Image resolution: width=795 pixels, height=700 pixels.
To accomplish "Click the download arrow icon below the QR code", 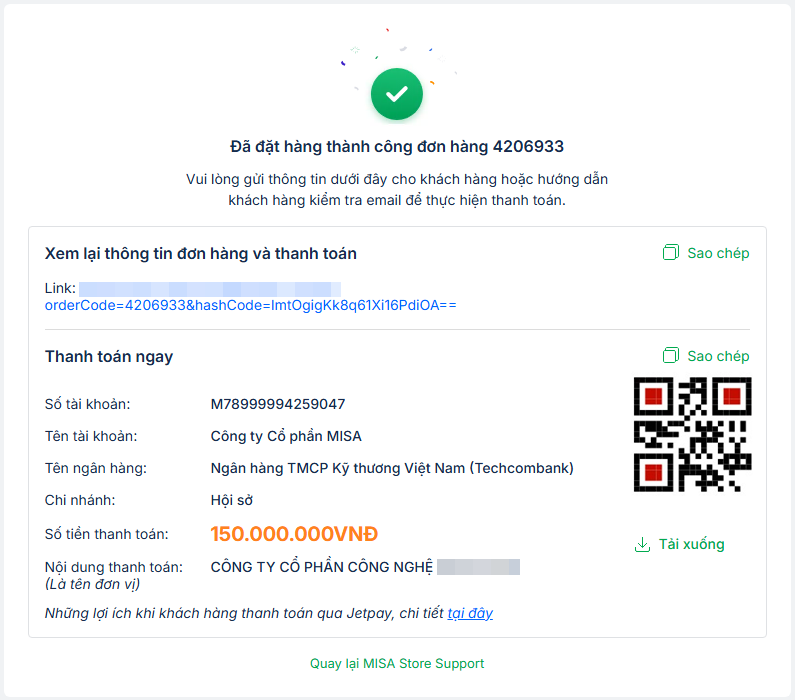I will [642, 545].
